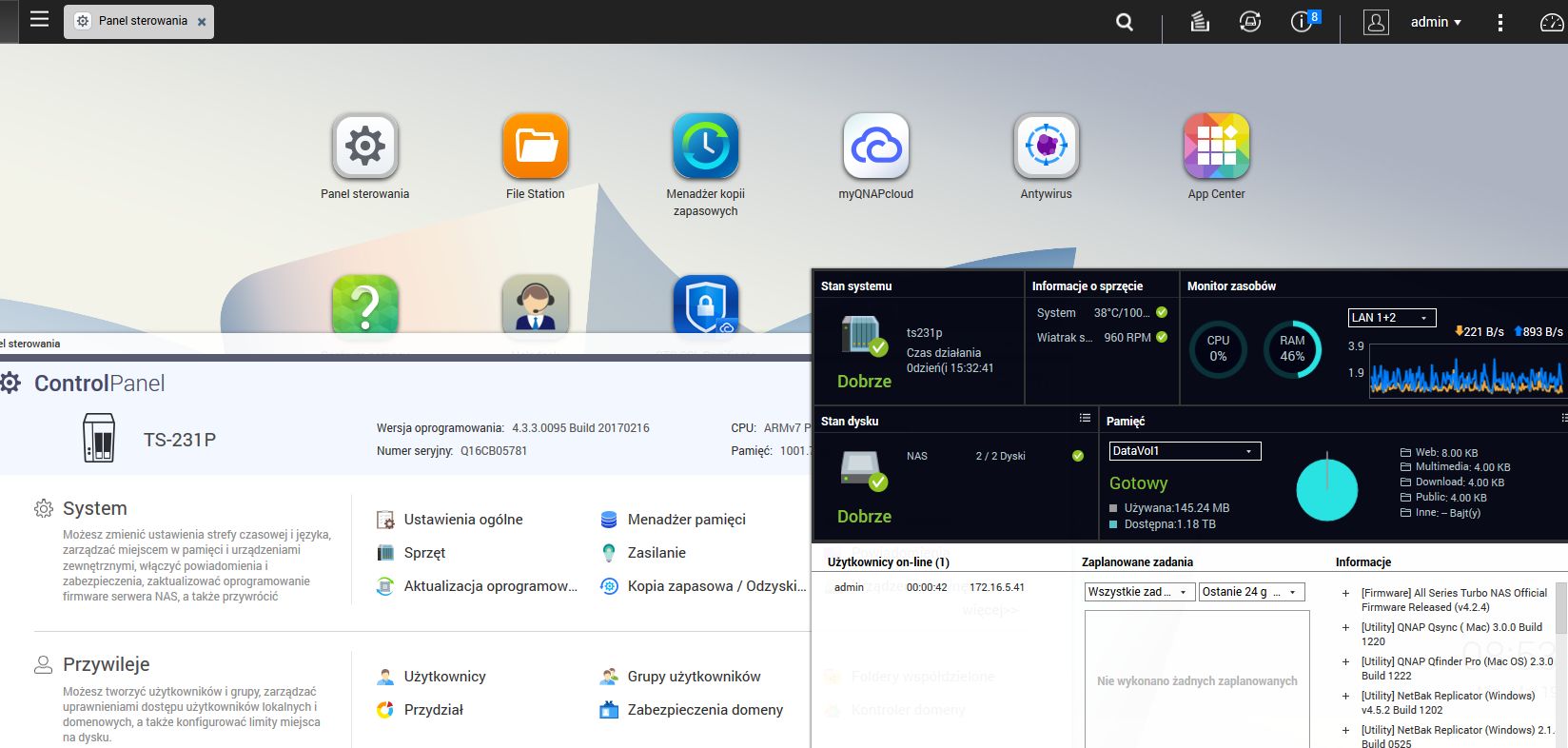Open the background tasks stack icon
The image size is (1568, 748).
[1200, 22]
